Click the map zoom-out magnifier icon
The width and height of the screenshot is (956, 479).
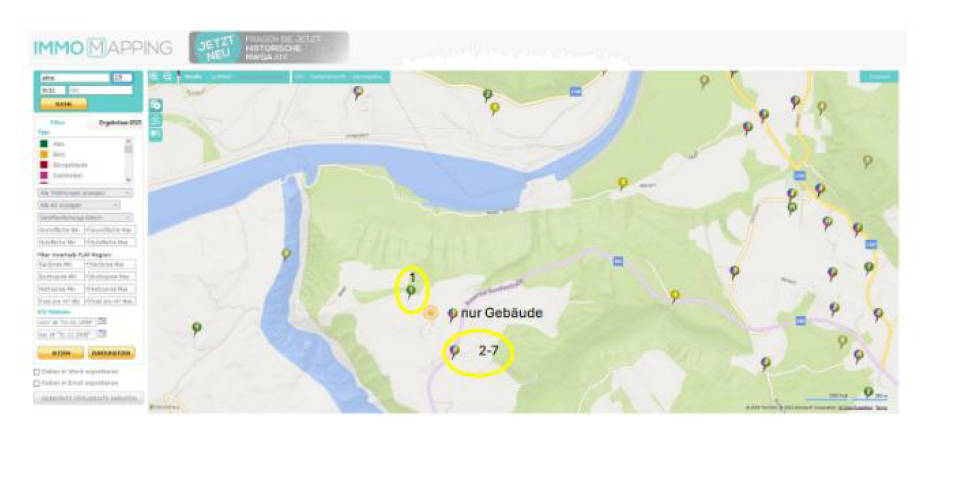(168, 77)
